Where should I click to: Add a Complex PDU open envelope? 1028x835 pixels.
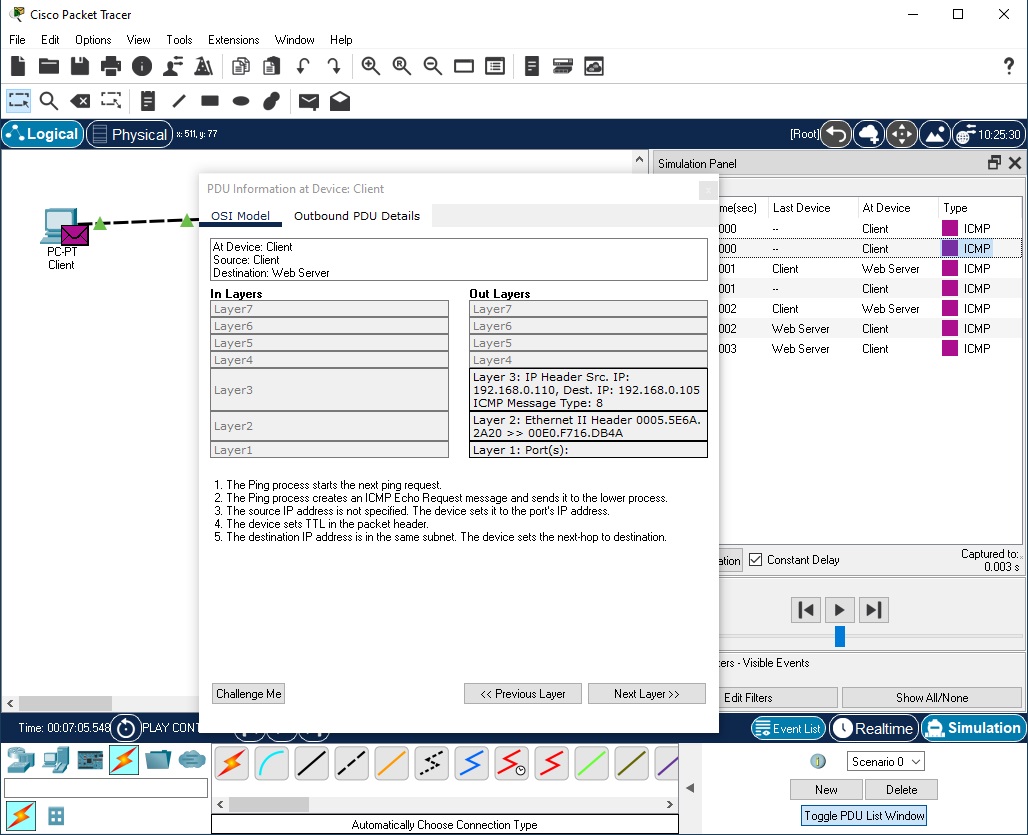tap(340, 101)
